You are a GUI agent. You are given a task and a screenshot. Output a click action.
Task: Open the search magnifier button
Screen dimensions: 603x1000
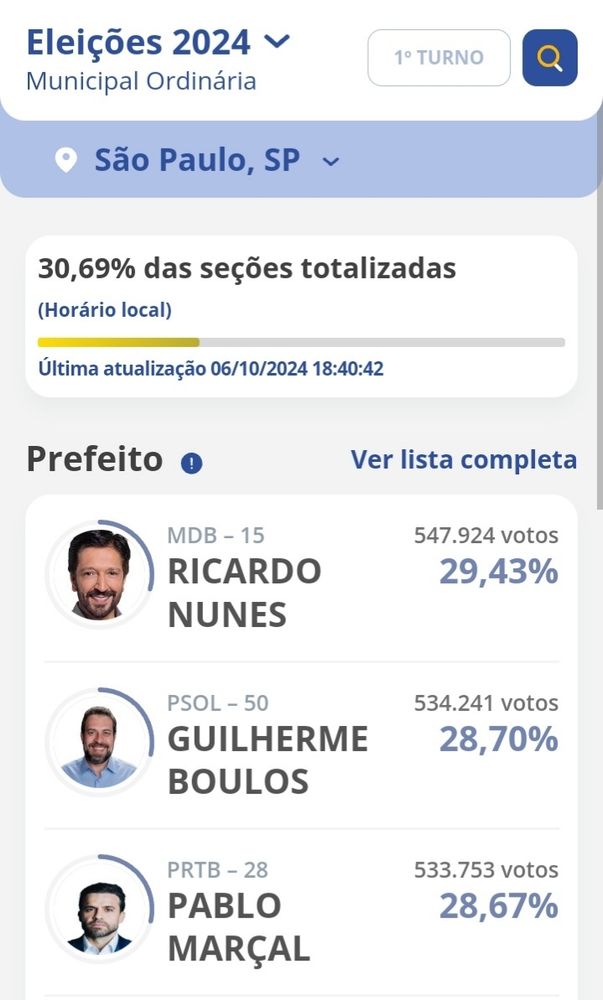click(549, 57)
